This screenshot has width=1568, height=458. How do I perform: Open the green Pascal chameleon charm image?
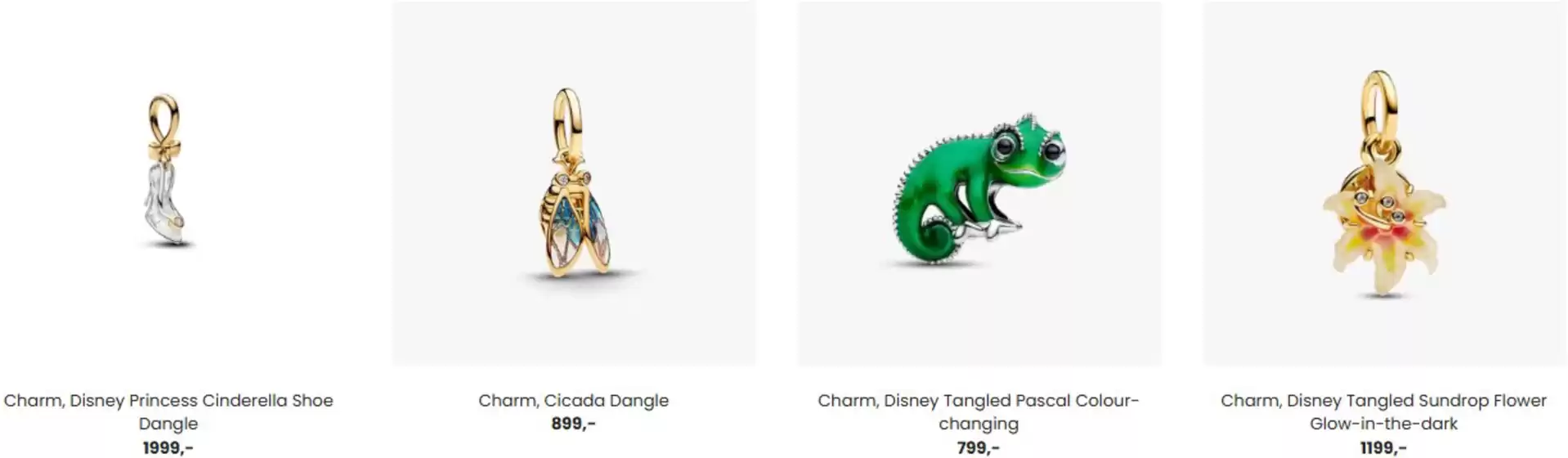(979, 183)
